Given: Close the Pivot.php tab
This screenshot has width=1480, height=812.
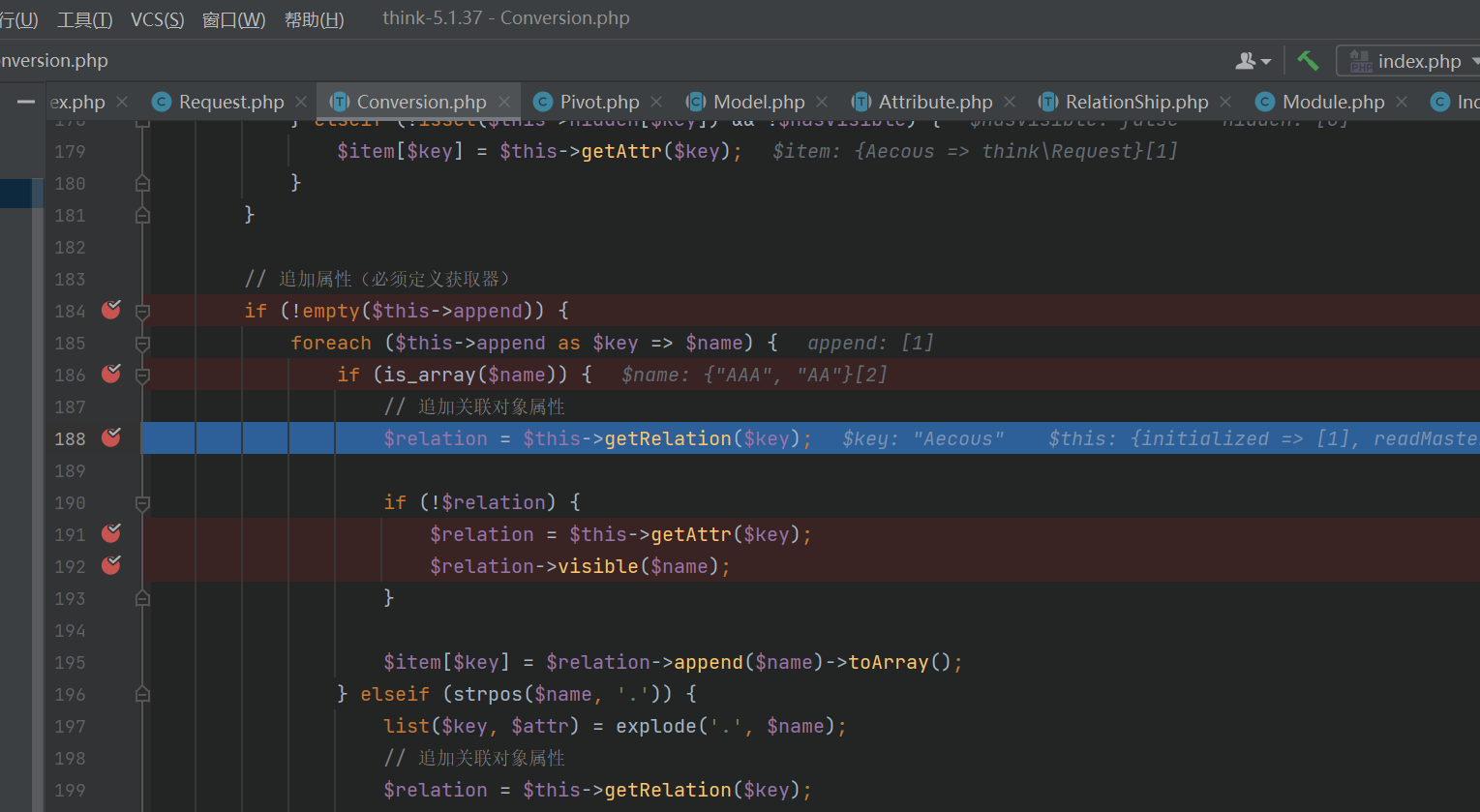Looking at the screenshot, I should 656,102.
